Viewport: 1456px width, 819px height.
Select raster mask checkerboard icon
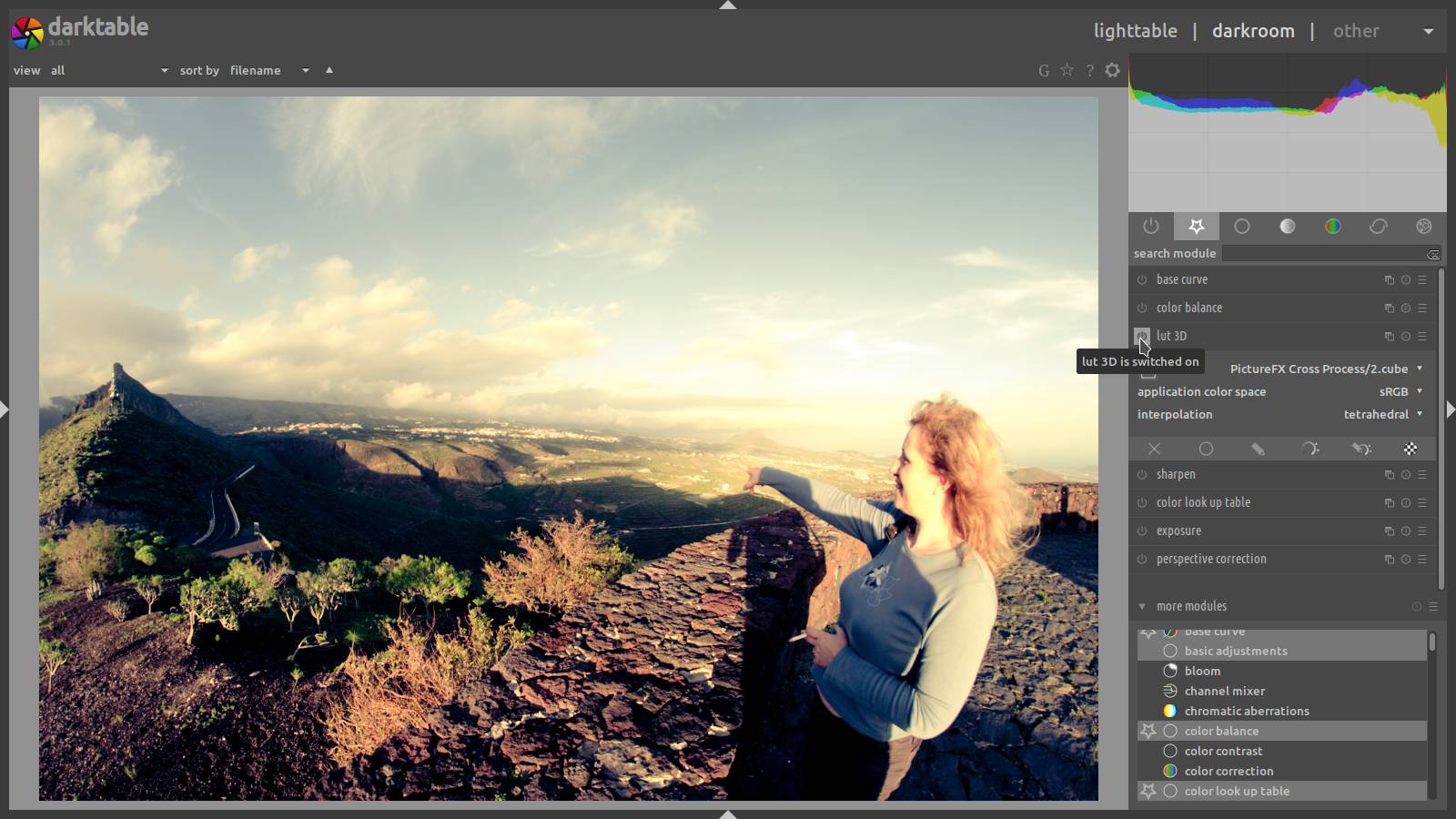[x=1410, y=449]
